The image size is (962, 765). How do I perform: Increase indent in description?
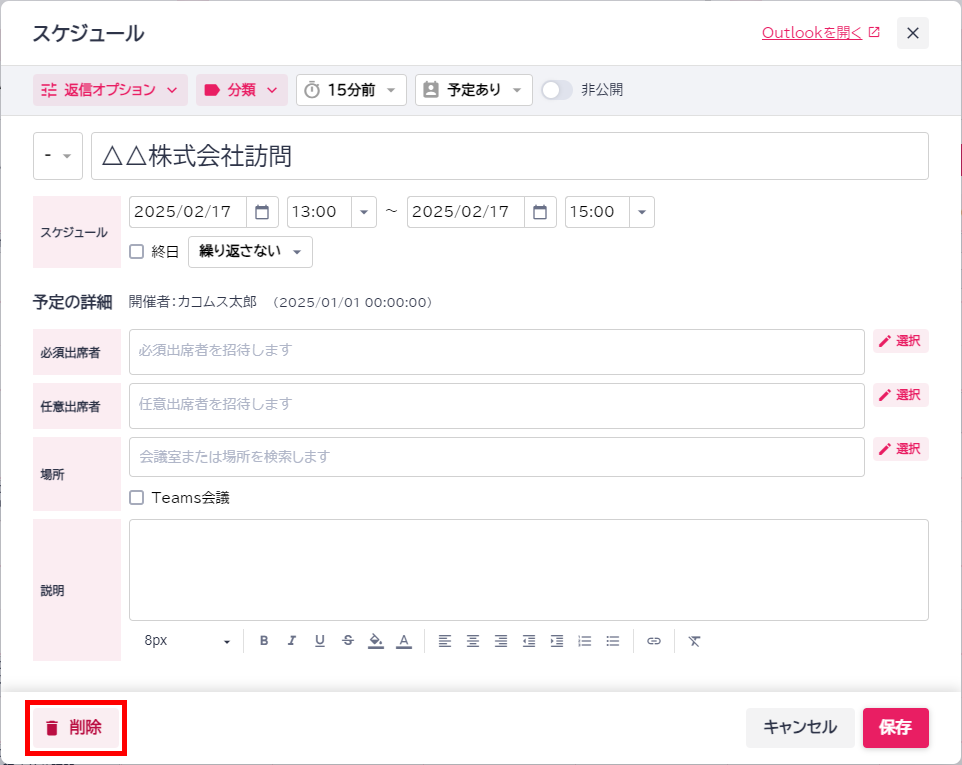(557, 640)
